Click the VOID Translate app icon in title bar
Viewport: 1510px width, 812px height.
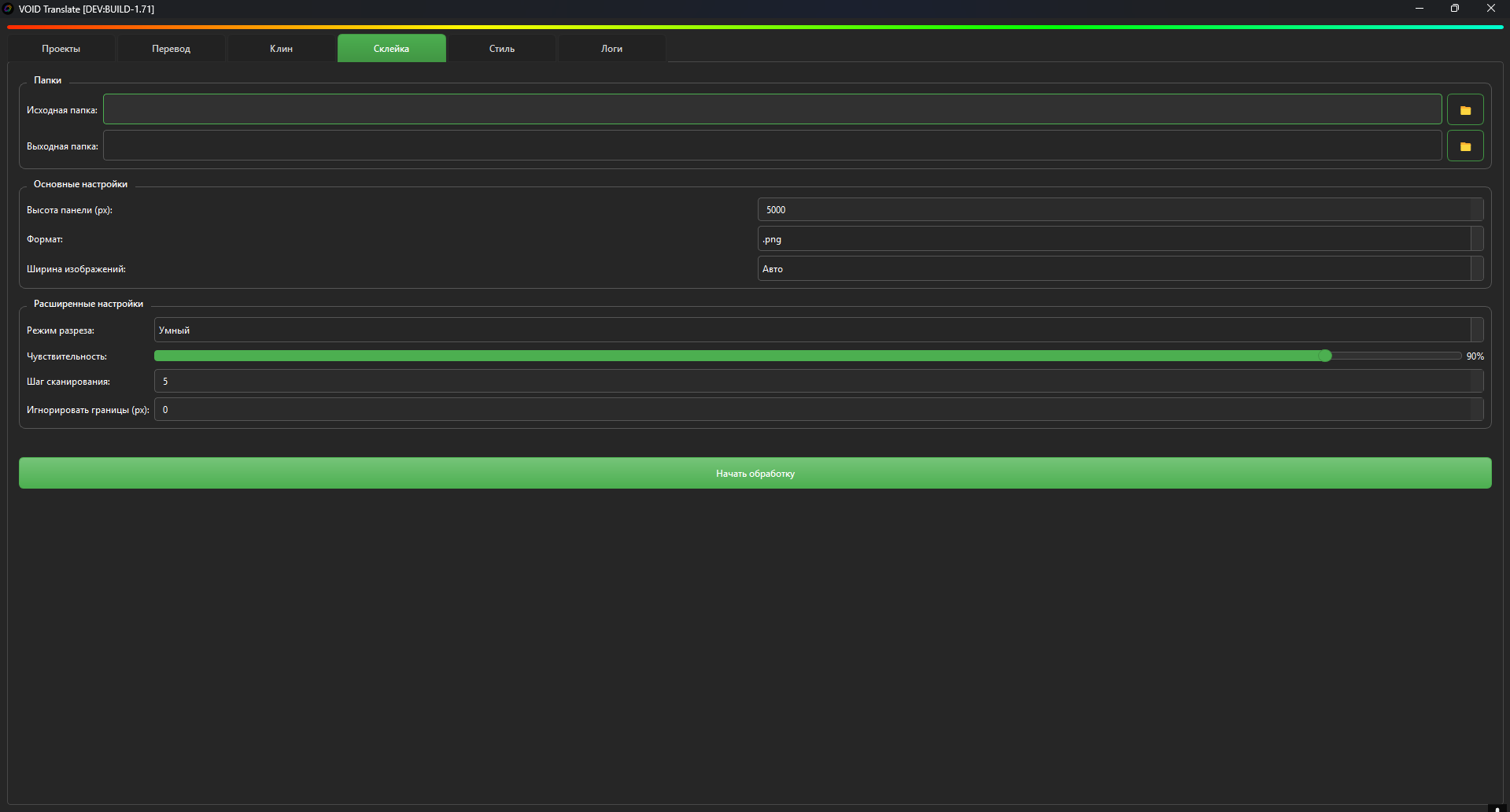coord(8,9)
